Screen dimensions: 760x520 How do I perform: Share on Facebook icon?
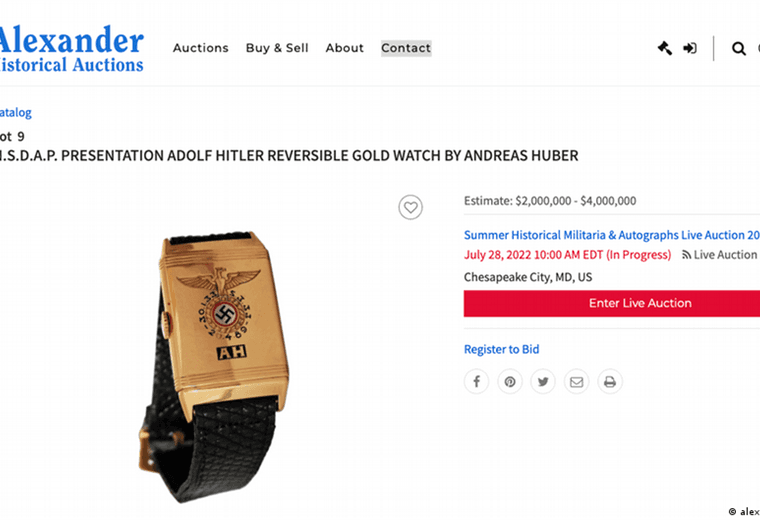pos(476,381)
